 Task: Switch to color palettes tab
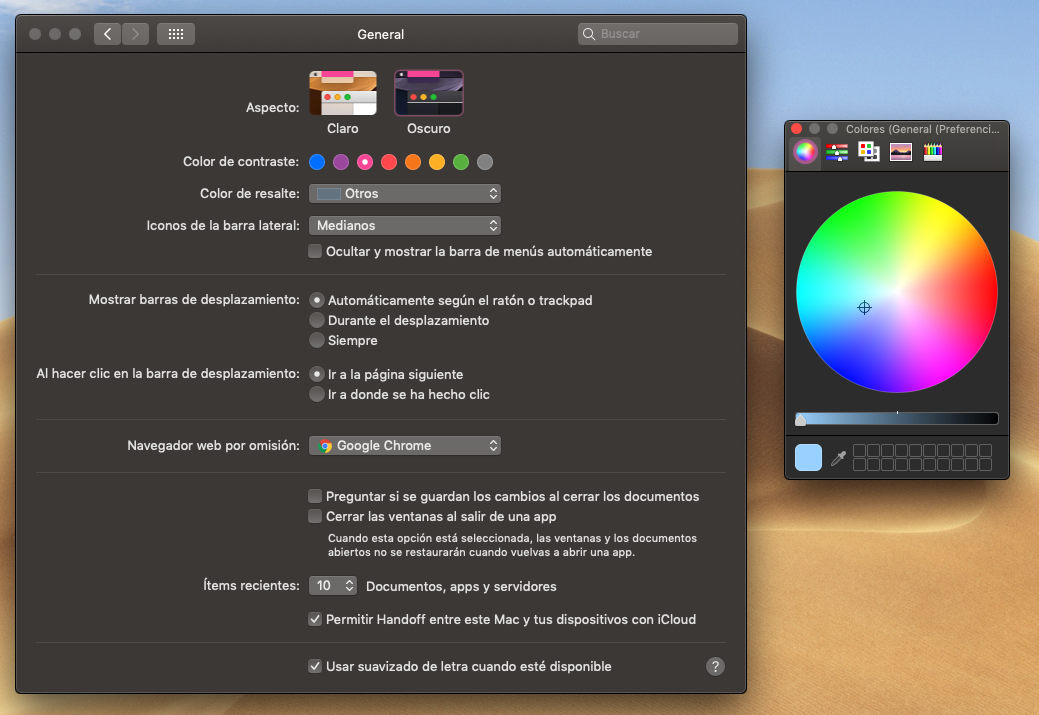pyautogui.click(x=869, y=152)
